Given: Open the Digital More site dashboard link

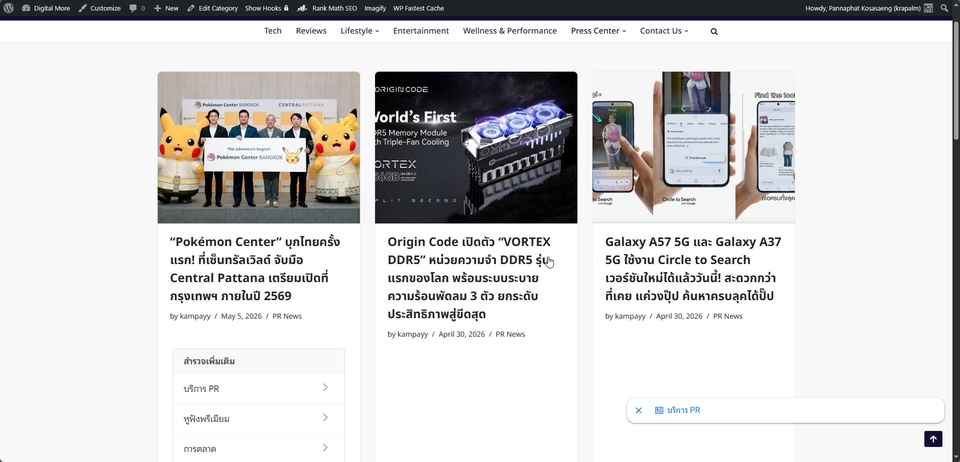Looking at the screenshot, I should (x=46, y=9).
